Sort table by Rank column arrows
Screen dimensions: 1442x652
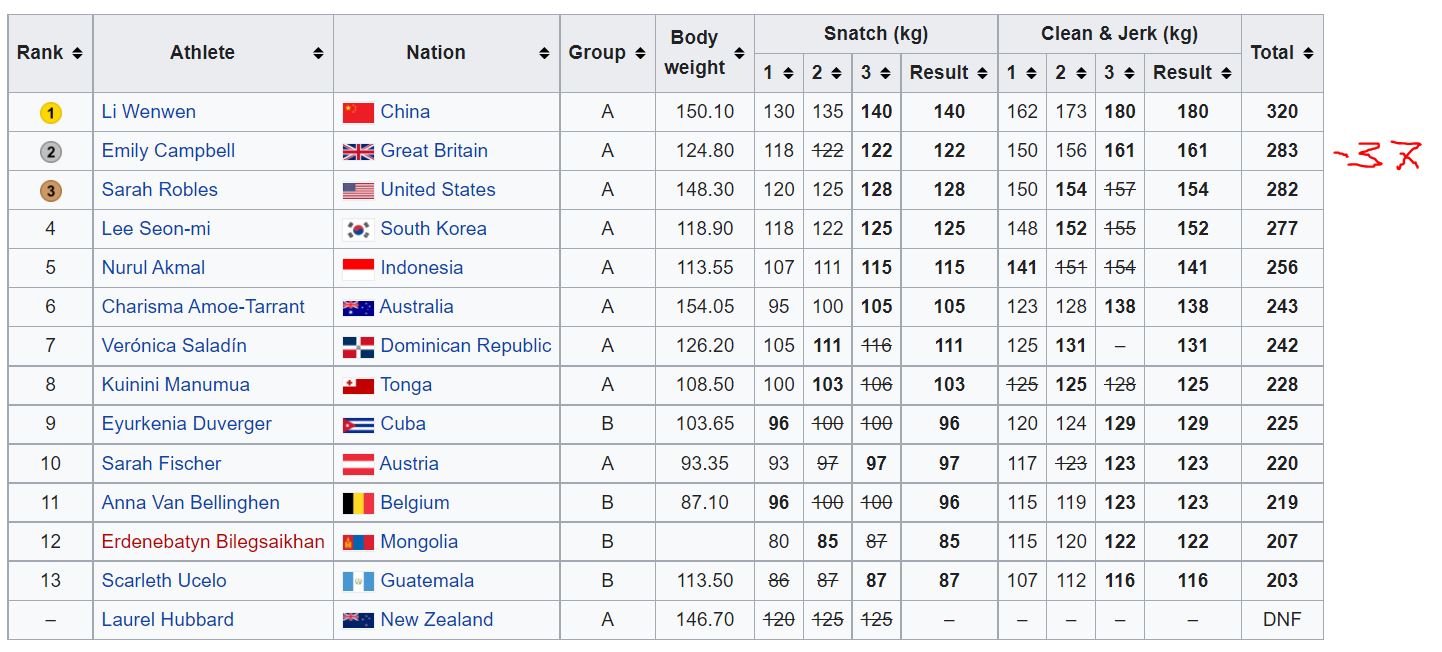click(77, 53)
